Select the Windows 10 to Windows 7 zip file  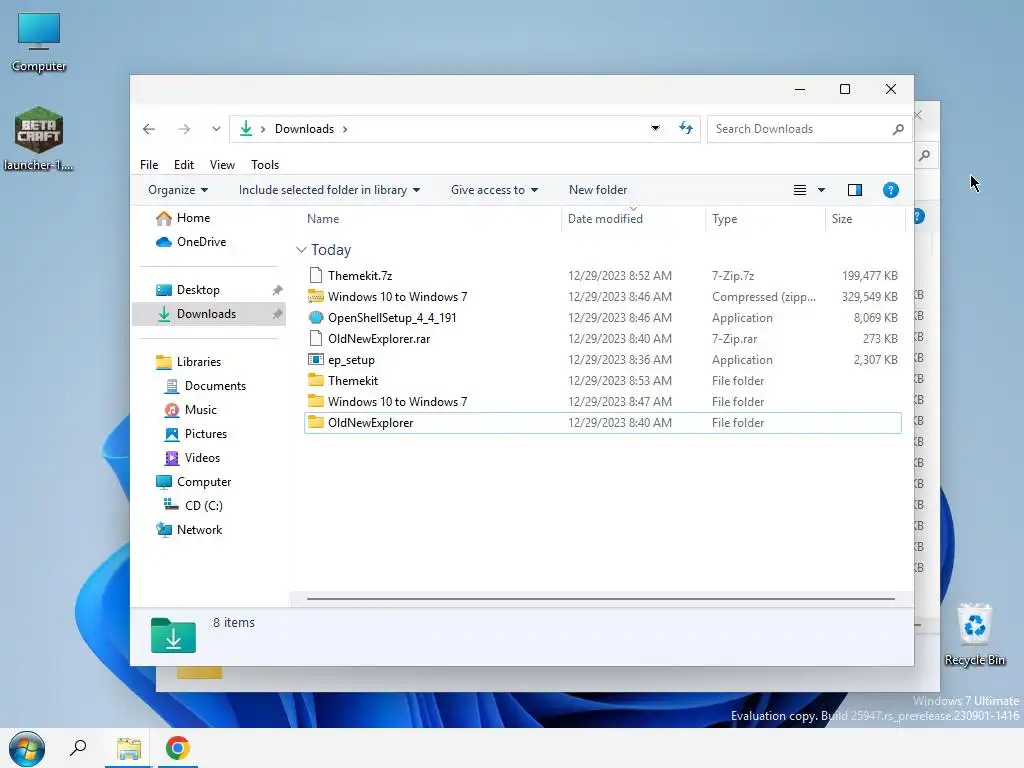coord(603,296)
